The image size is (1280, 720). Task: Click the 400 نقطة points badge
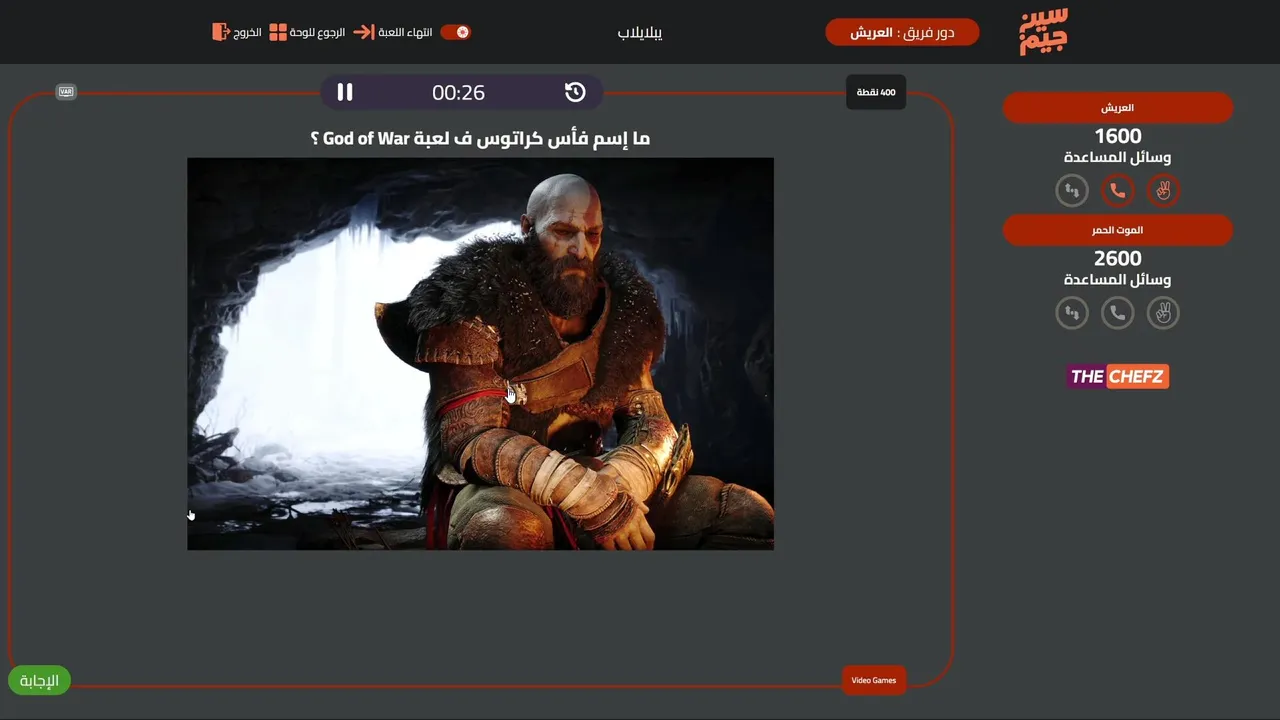coord(876,92)
